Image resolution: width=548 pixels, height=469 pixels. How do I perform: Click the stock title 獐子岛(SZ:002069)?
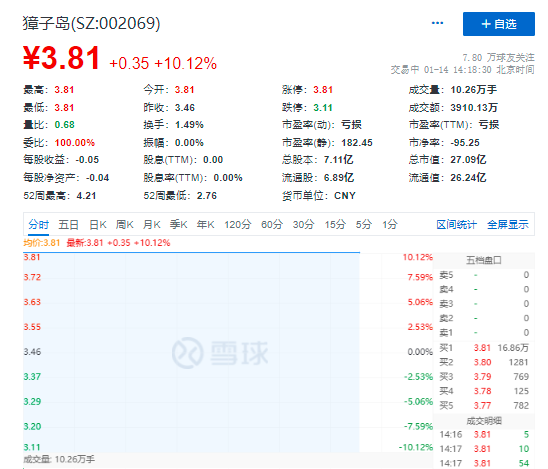click(92, 23)
